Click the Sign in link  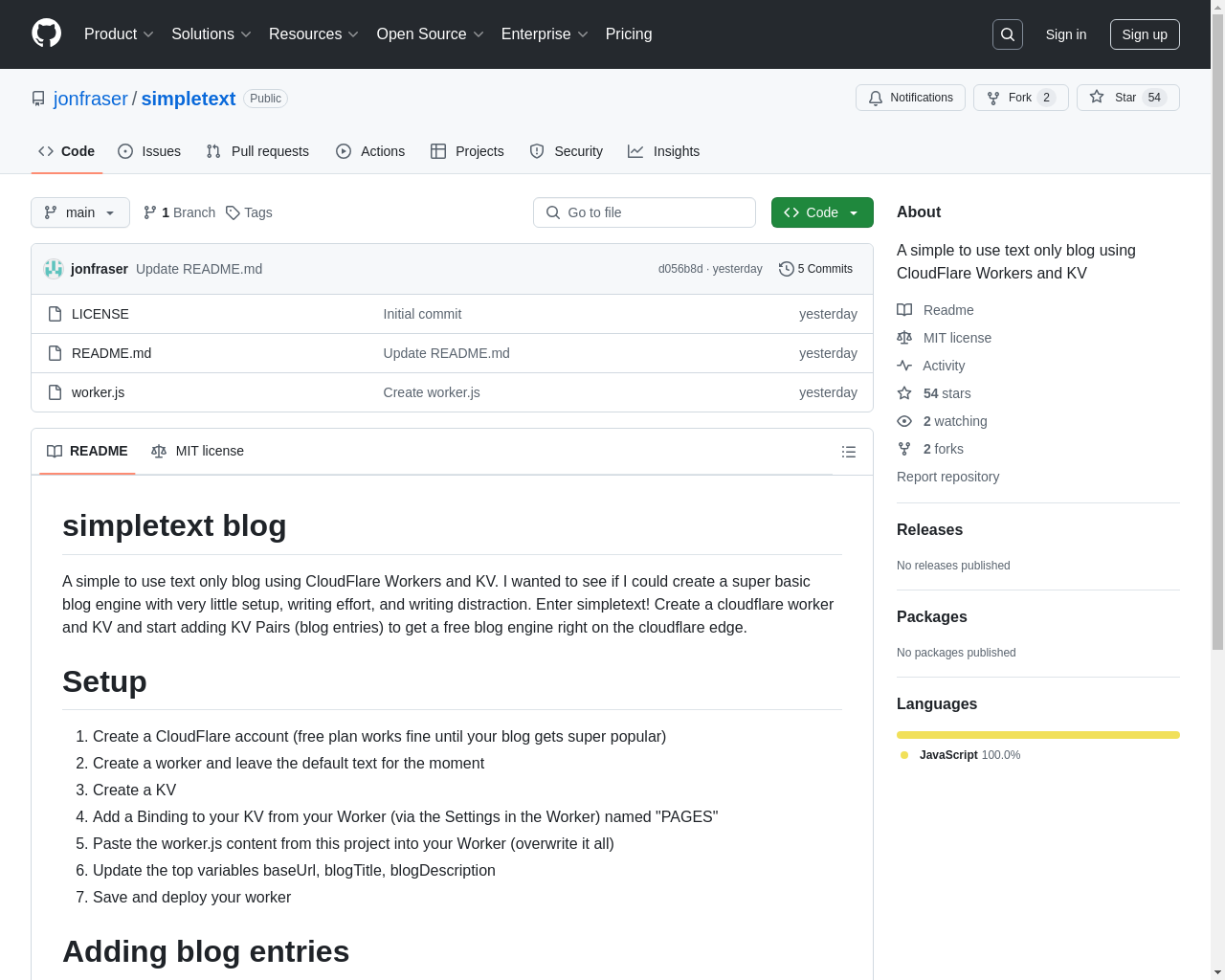click(x=1066, y=34)
